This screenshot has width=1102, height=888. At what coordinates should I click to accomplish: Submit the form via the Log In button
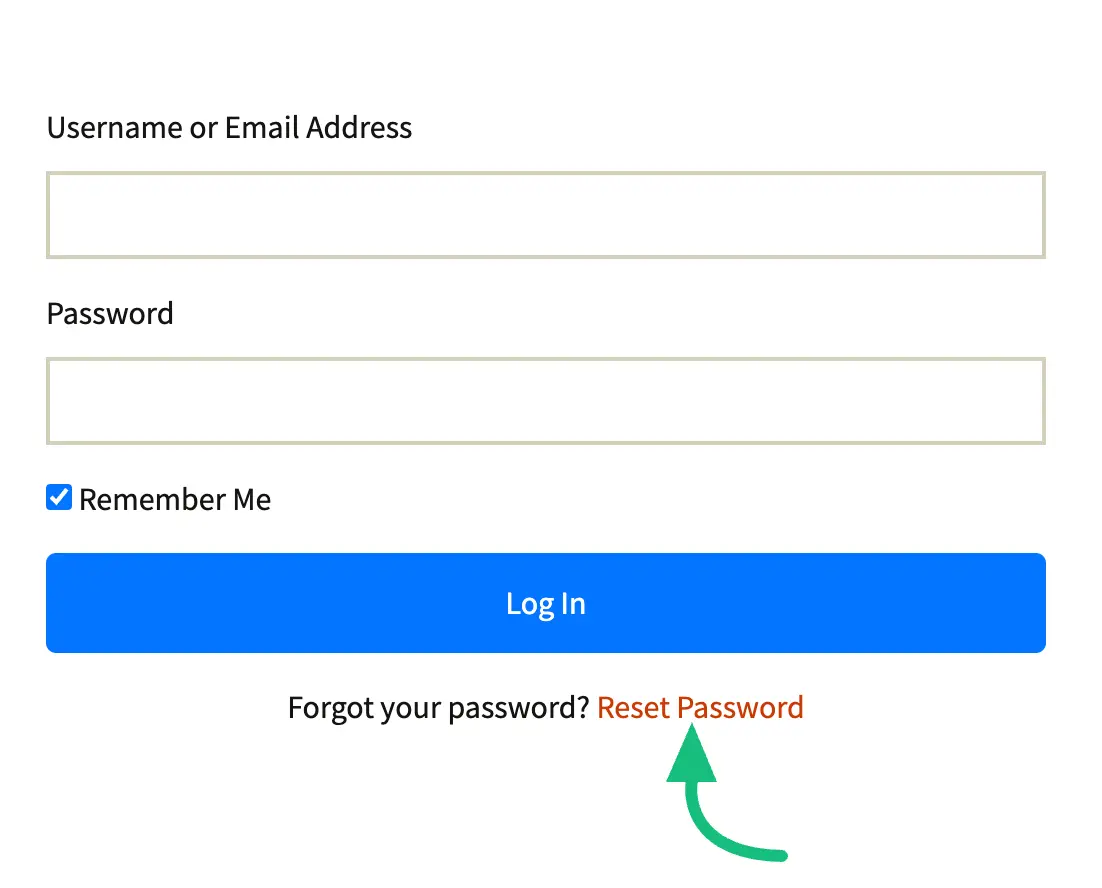tap(545, 603)
